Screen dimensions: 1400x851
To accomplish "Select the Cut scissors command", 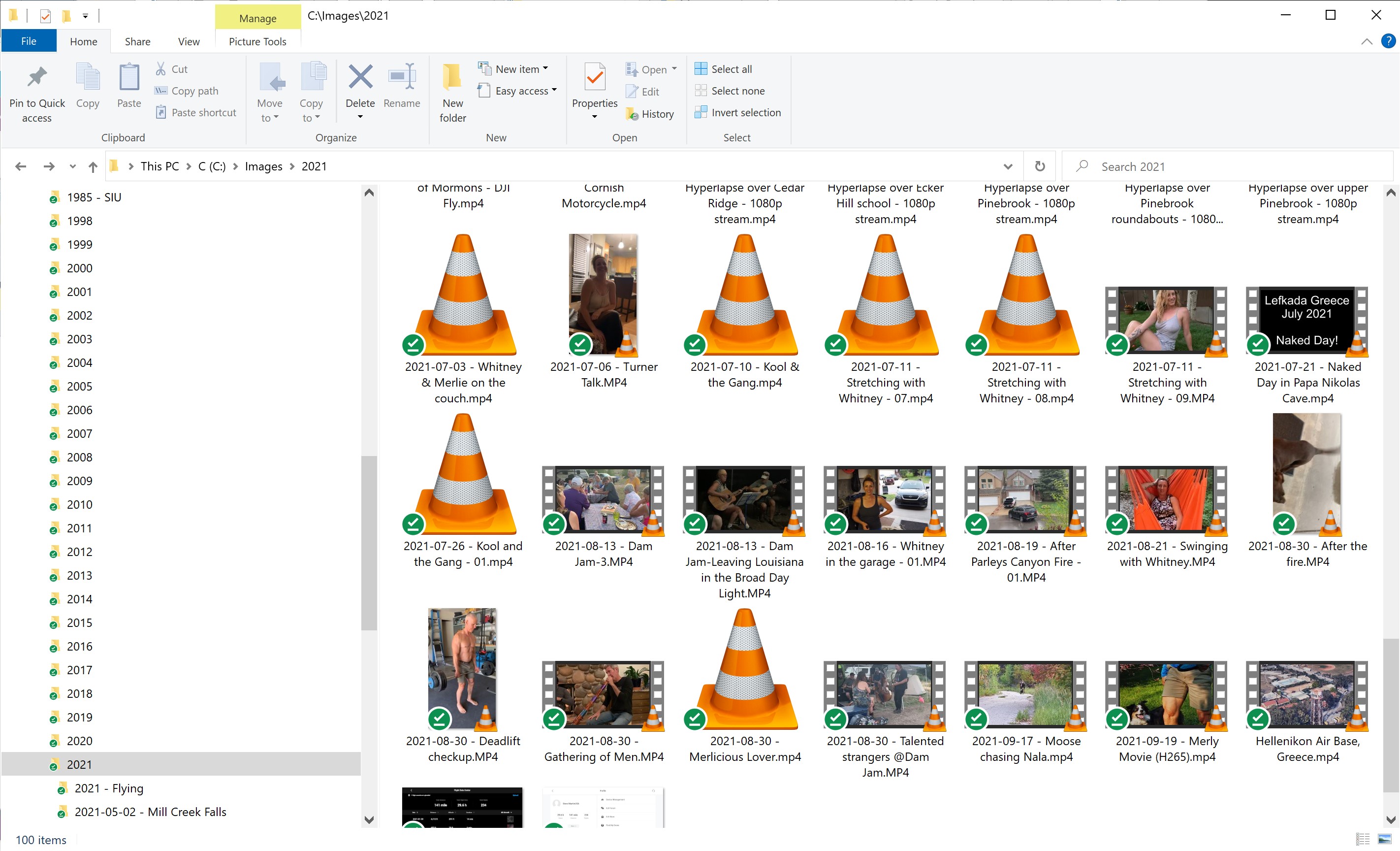I will (172, 69).
